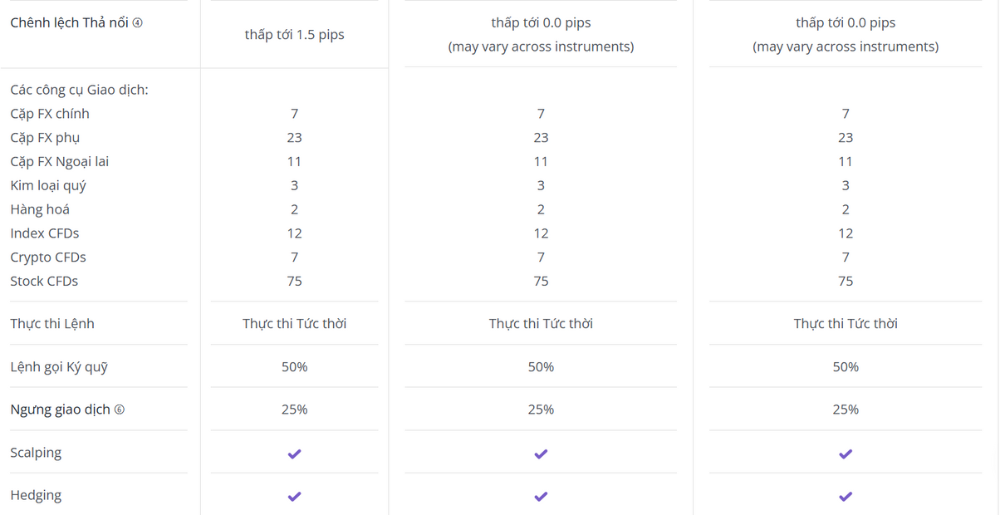
Task: Click footnote 4 icon beside Chênh lệch Thả nổi
Action: [137, 23]
